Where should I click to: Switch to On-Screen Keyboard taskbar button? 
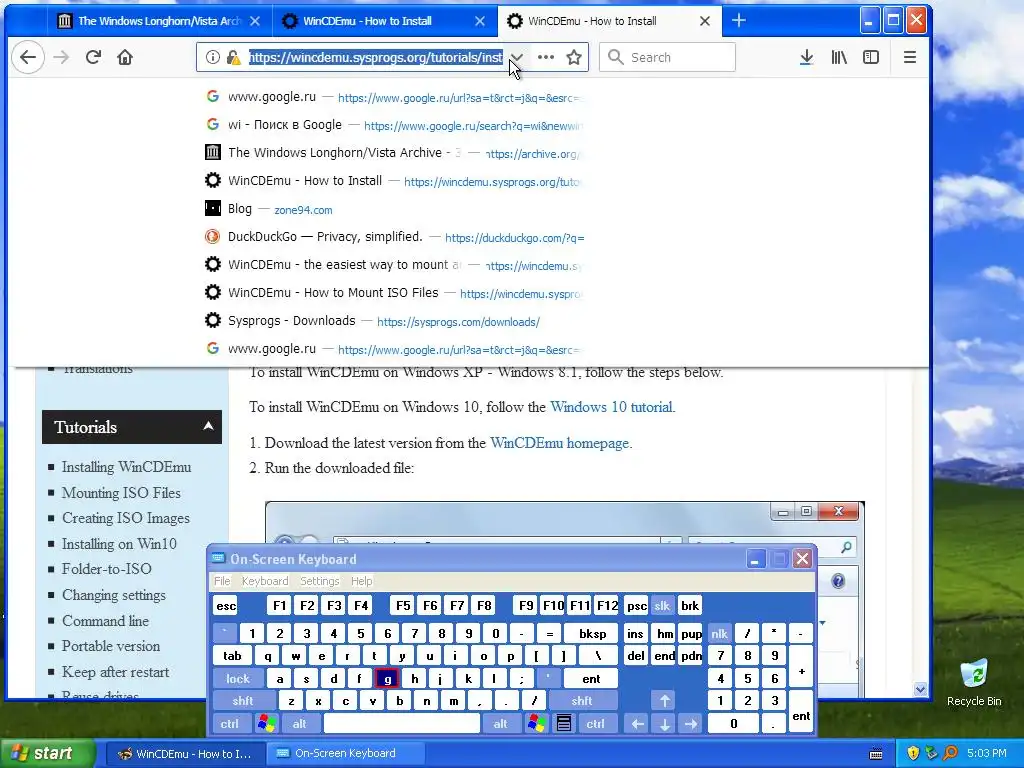click(x=345, y=754)
